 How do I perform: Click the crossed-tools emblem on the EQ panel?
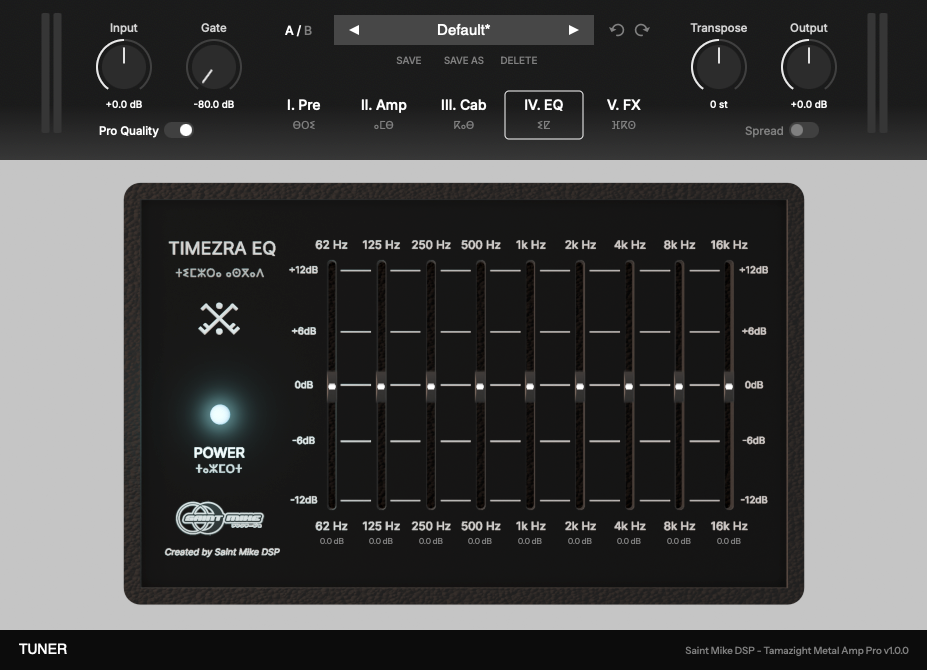[219, 318]
